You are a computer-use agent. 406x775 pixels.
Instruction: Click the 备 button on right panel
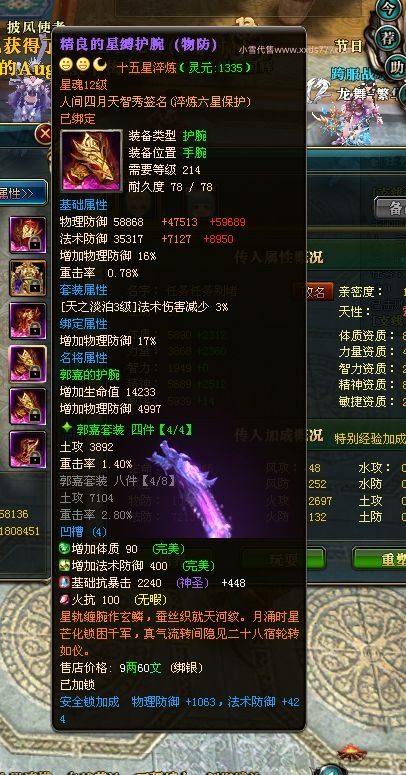click(x=391, y=208)
